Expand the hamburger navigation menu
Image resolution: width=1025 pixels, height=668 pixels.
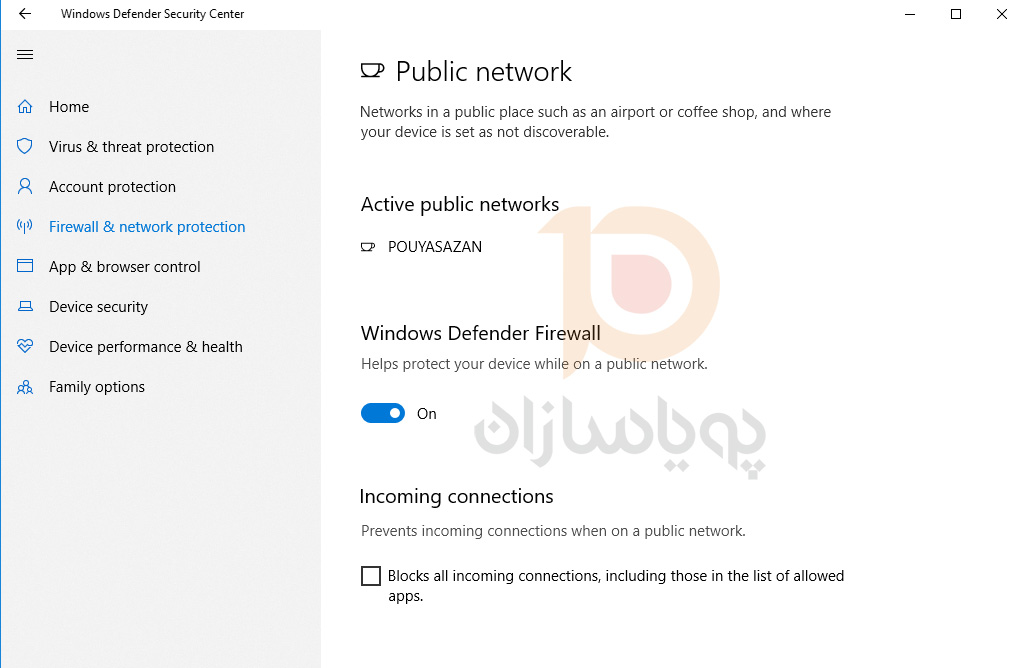25,54
